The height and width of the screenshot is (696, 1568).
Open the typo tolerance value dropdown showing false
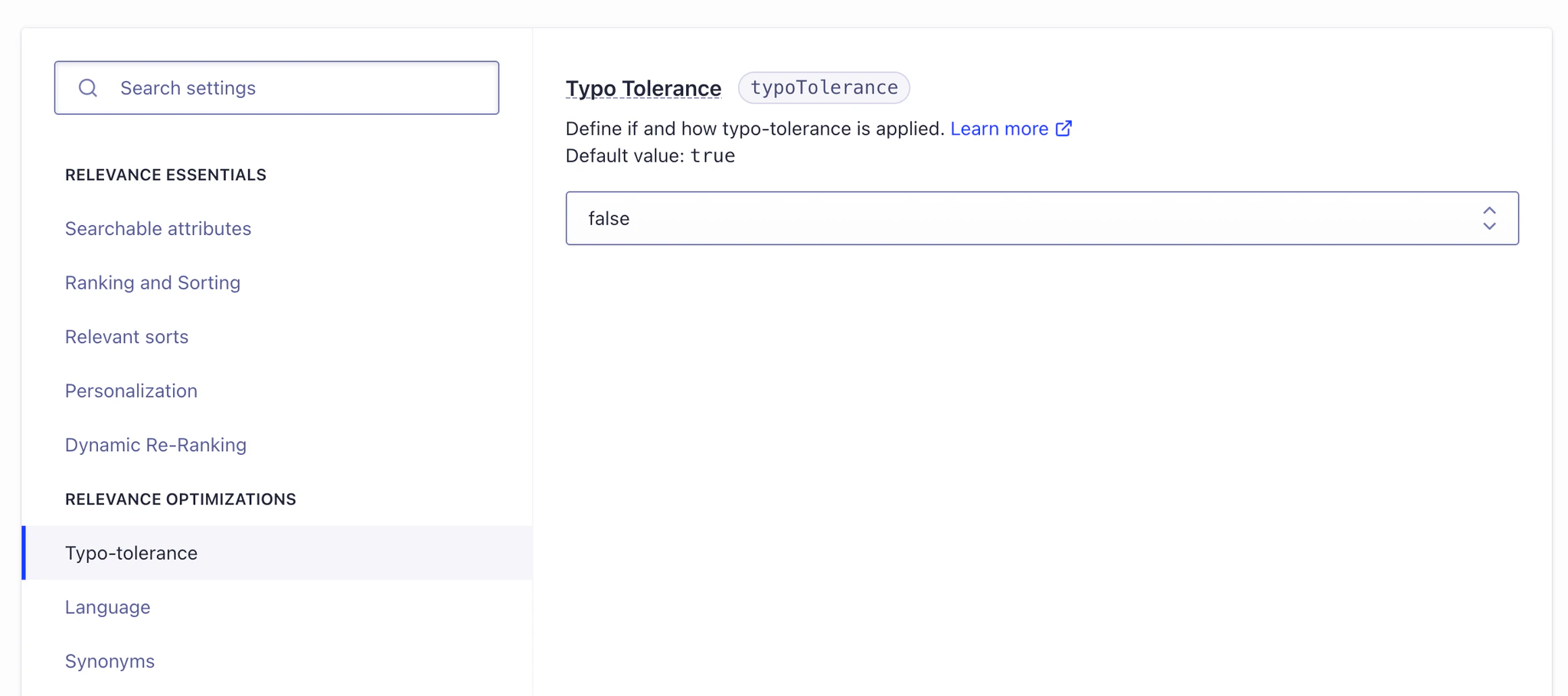[1041, 218]
